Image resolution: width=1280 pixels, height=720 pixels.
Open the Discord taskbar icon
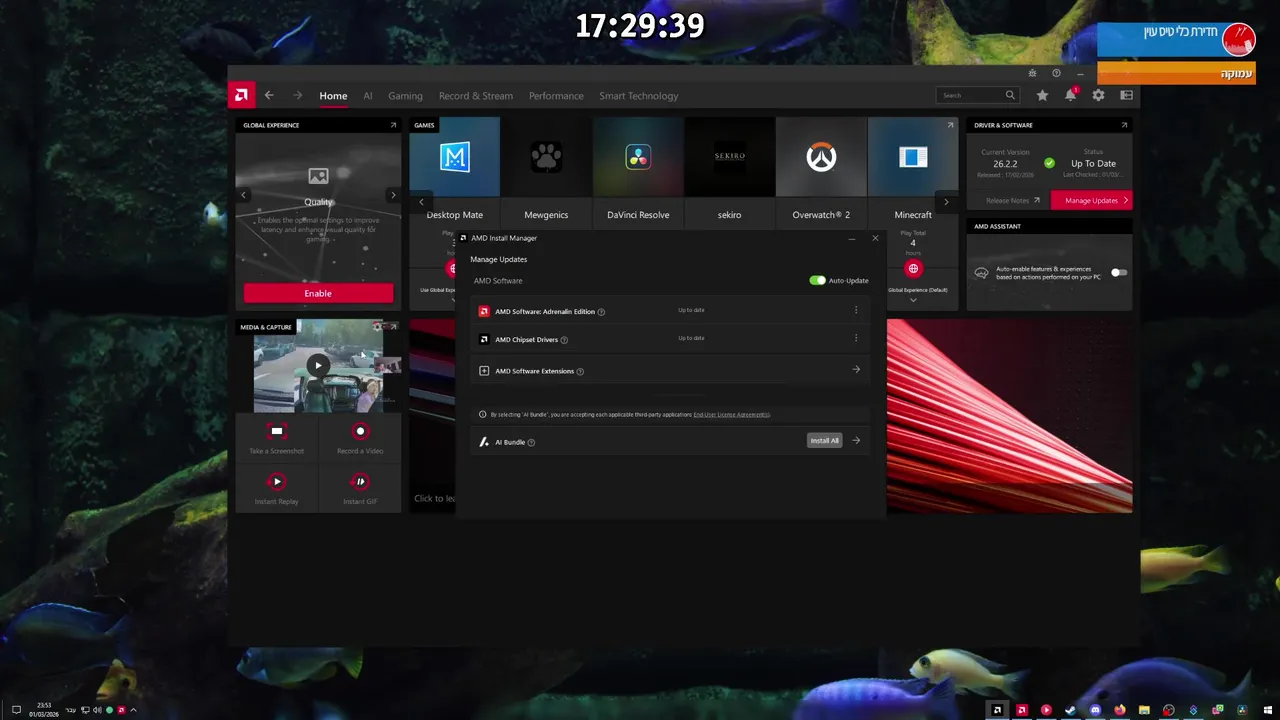[x=1095, y=710]
